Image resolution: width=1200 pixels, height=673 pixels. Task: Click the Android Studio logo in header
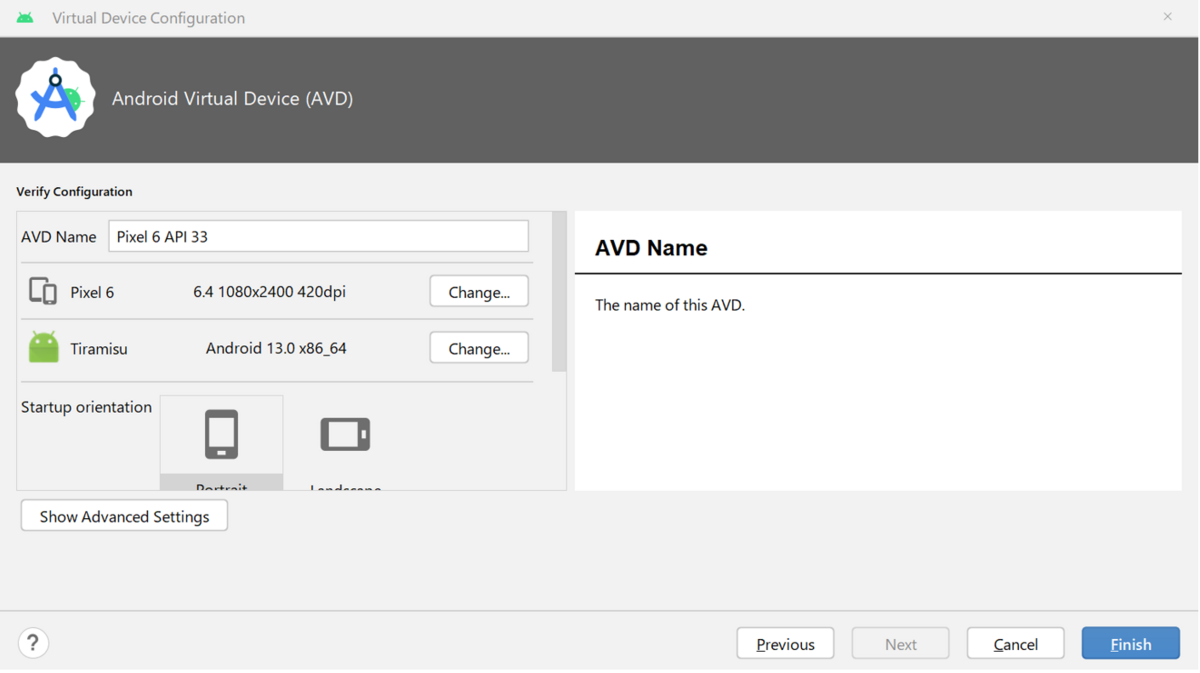tap(55, 98)
